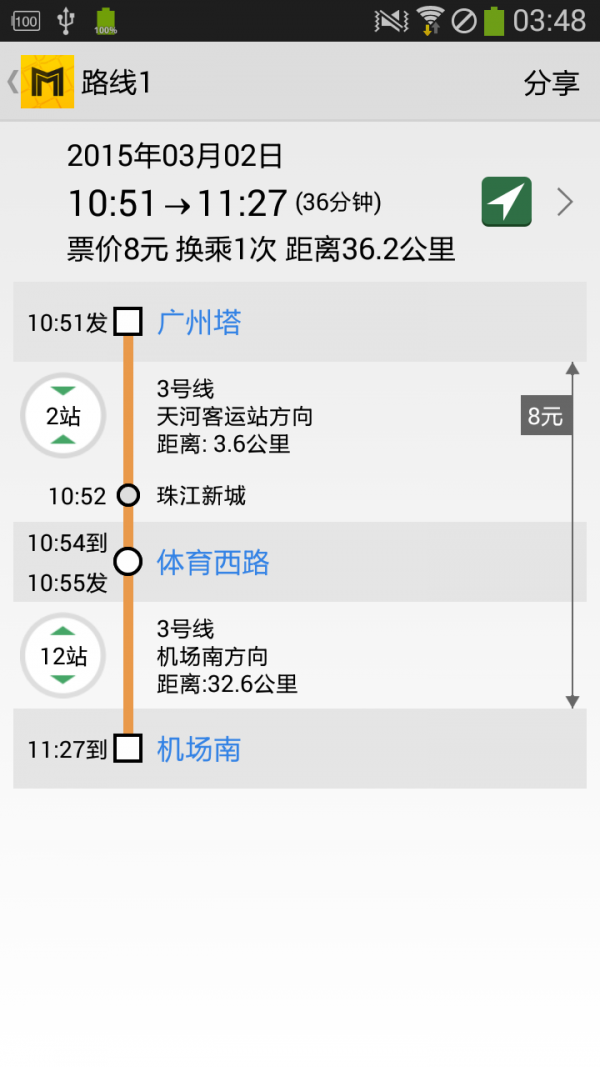Tap the battery icon in status bar
Image resolution: width=600 pixels, height=1067 pixels.
(494, 20)
